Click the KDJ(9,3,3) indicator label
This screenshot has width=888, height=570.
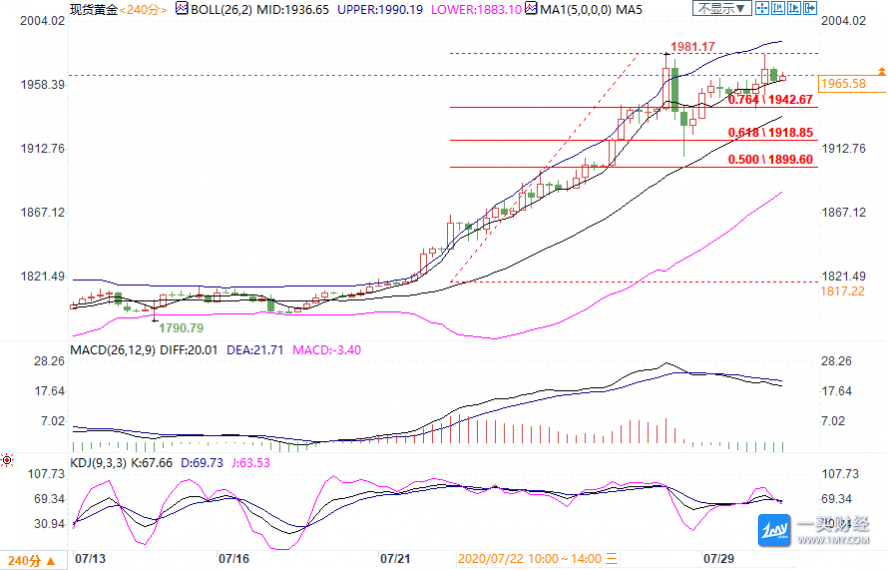(x=99, y=463)
